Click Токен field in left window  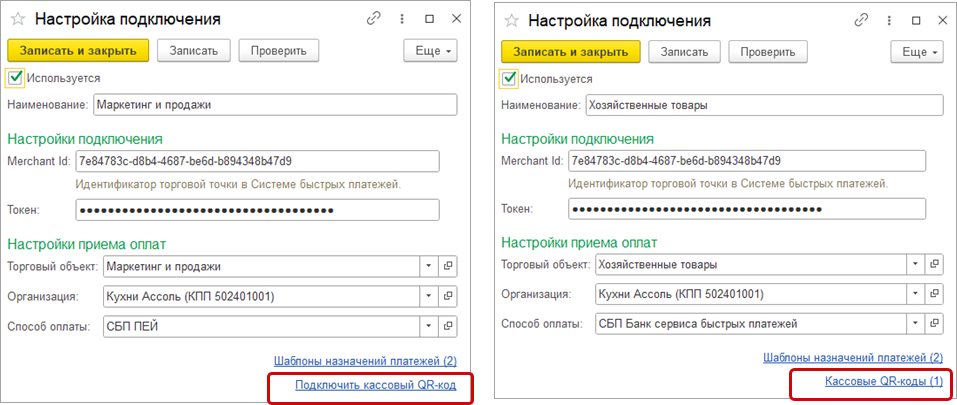(x=258, y=210)
